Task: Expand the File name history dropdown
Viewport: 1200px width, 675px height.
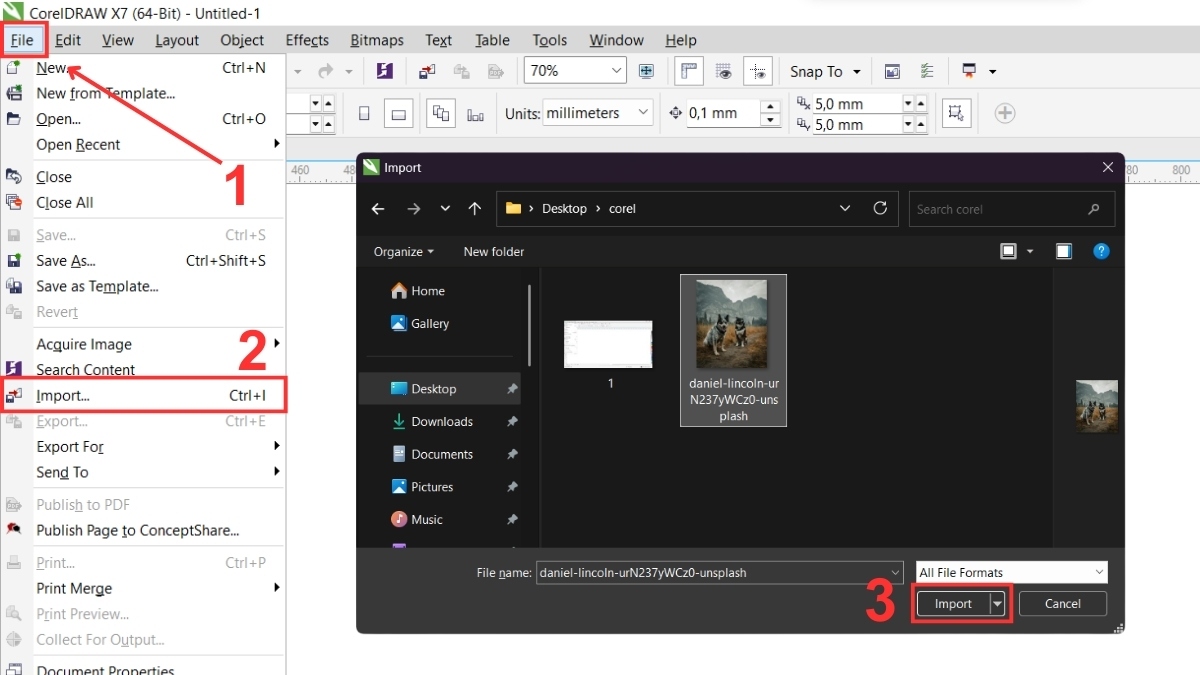Action: click(895, 573)
